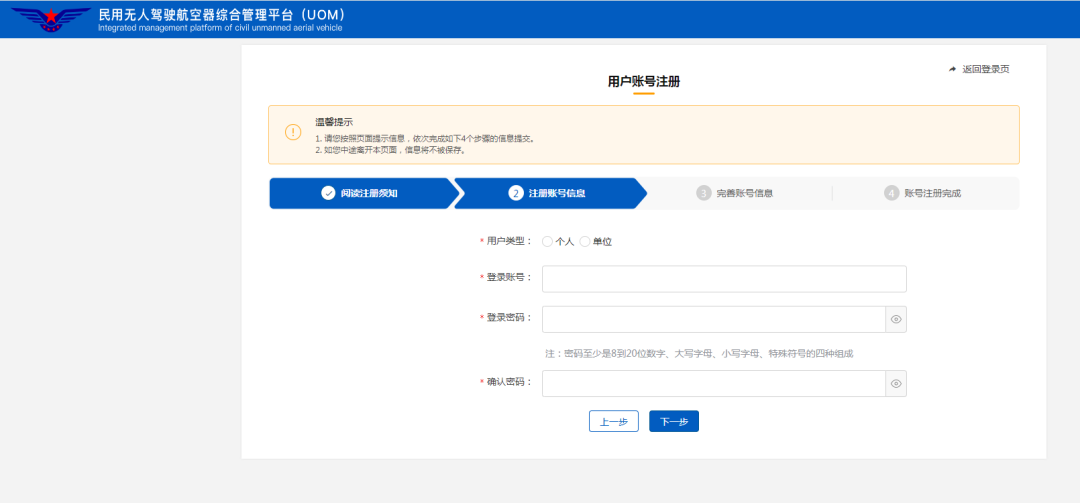Click the 温馨提示 title text
The width and height of the screenshot is (1080, 503).
click(x=334, y=121)
